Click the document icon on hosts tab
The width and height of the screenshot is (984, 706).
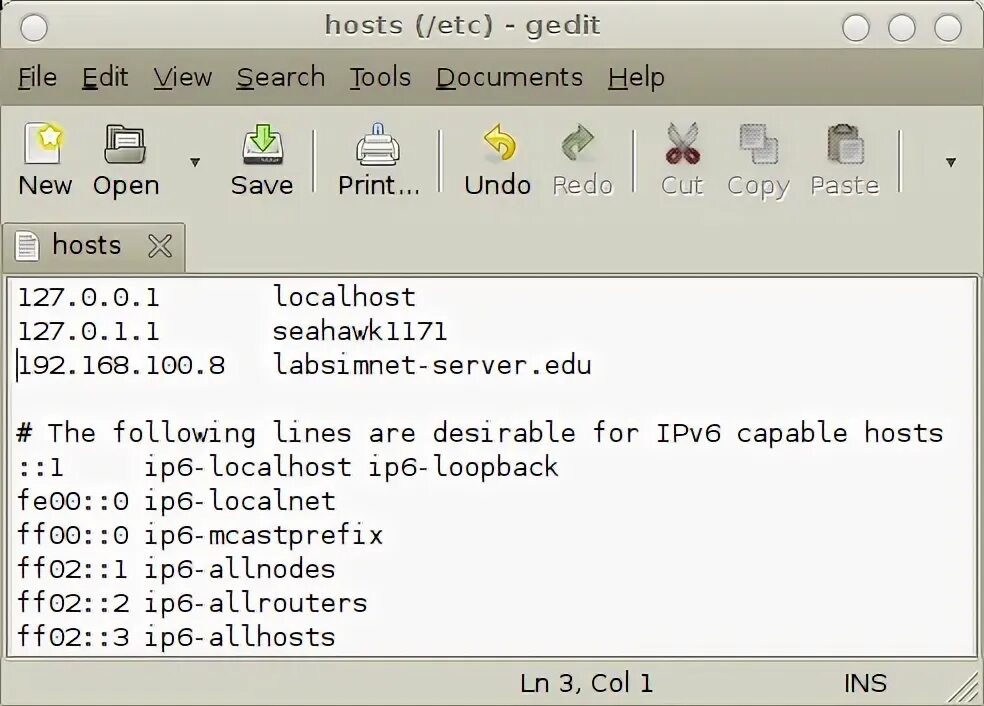click(x=26, y=245)
